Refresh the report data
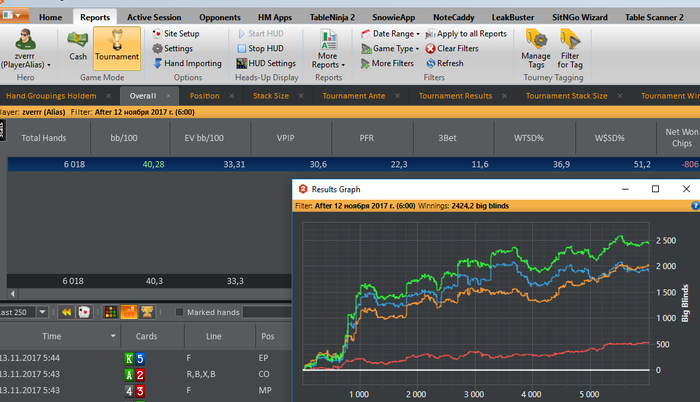Viewport: 700px width, 402px height. point(445,63)
